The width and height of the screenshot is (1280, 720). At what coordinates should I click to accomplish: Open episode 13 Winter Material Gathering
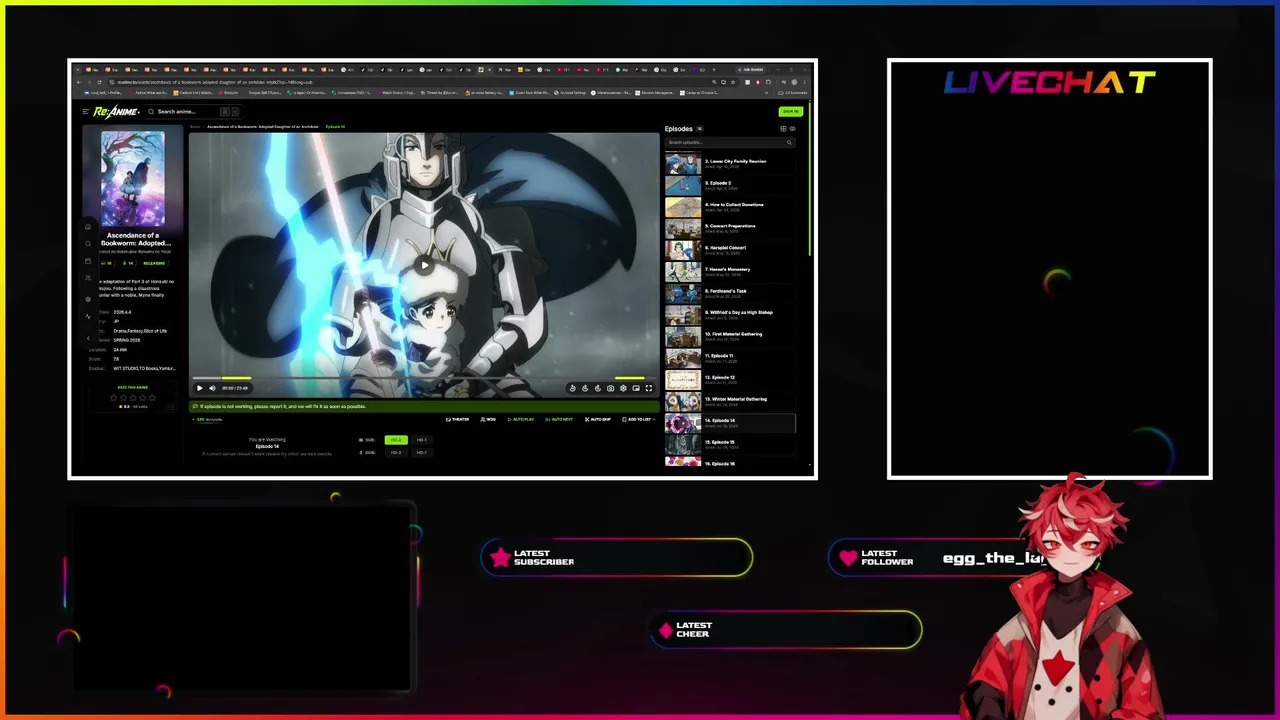730,401
